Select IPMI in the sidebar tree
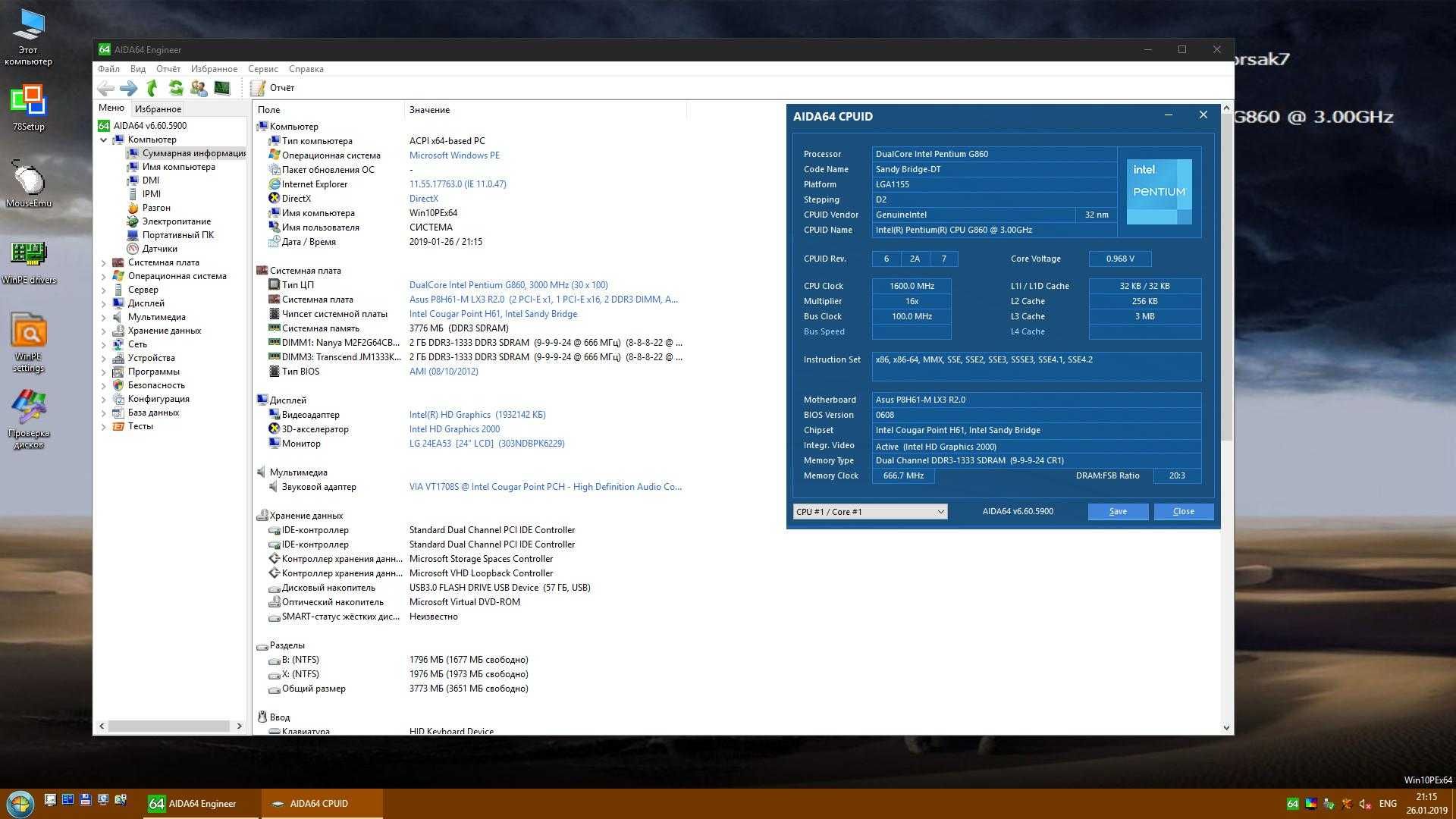 pyautogui.click(x=152, y=194)
